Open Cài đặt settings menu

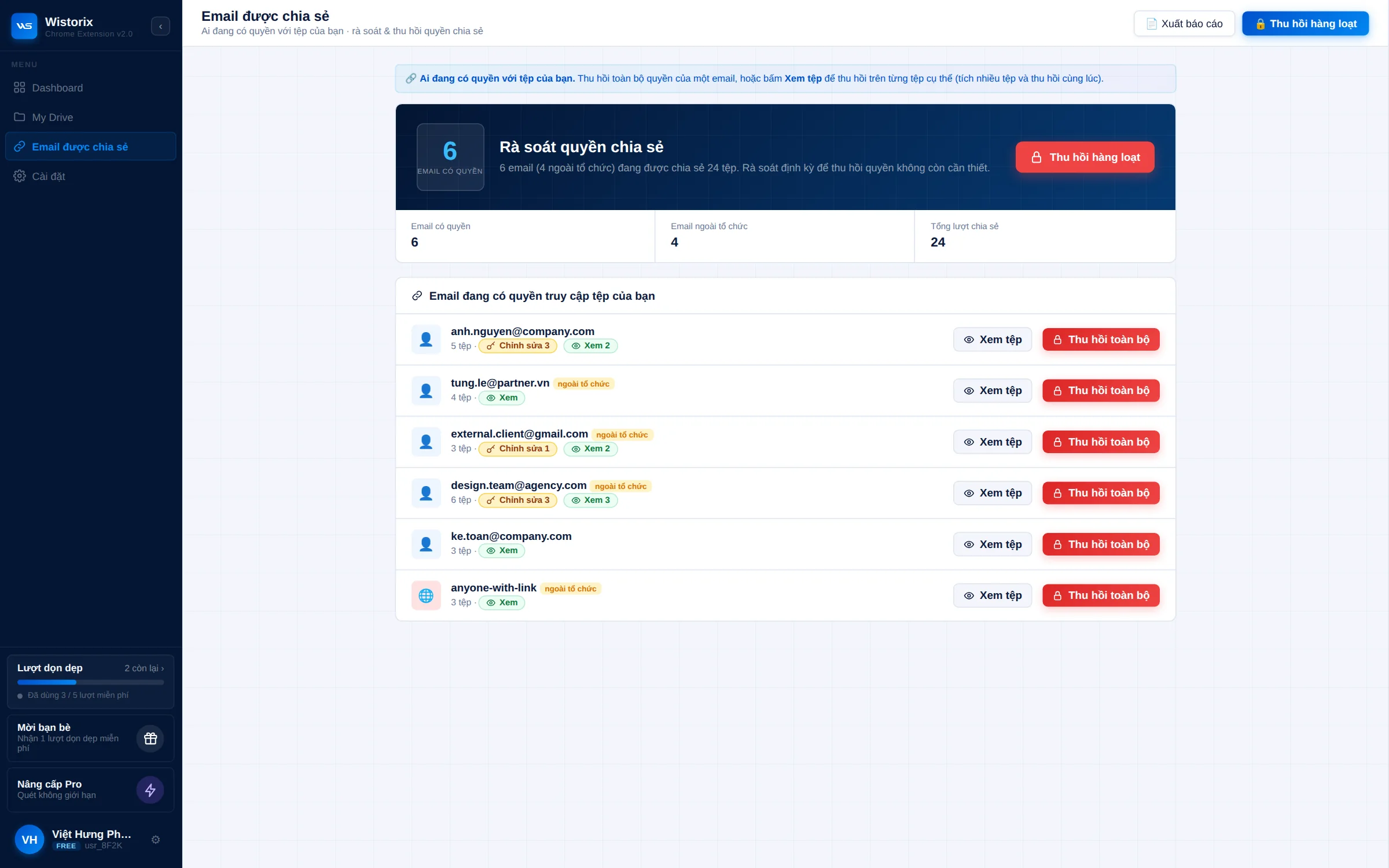pos(91,176)
